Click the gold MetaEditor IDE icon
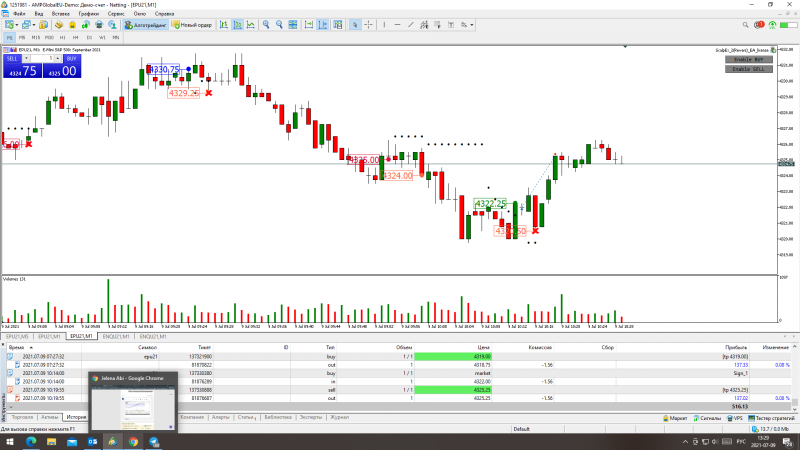The width and height of the screenshot is (800, 450). click(59, 24)
